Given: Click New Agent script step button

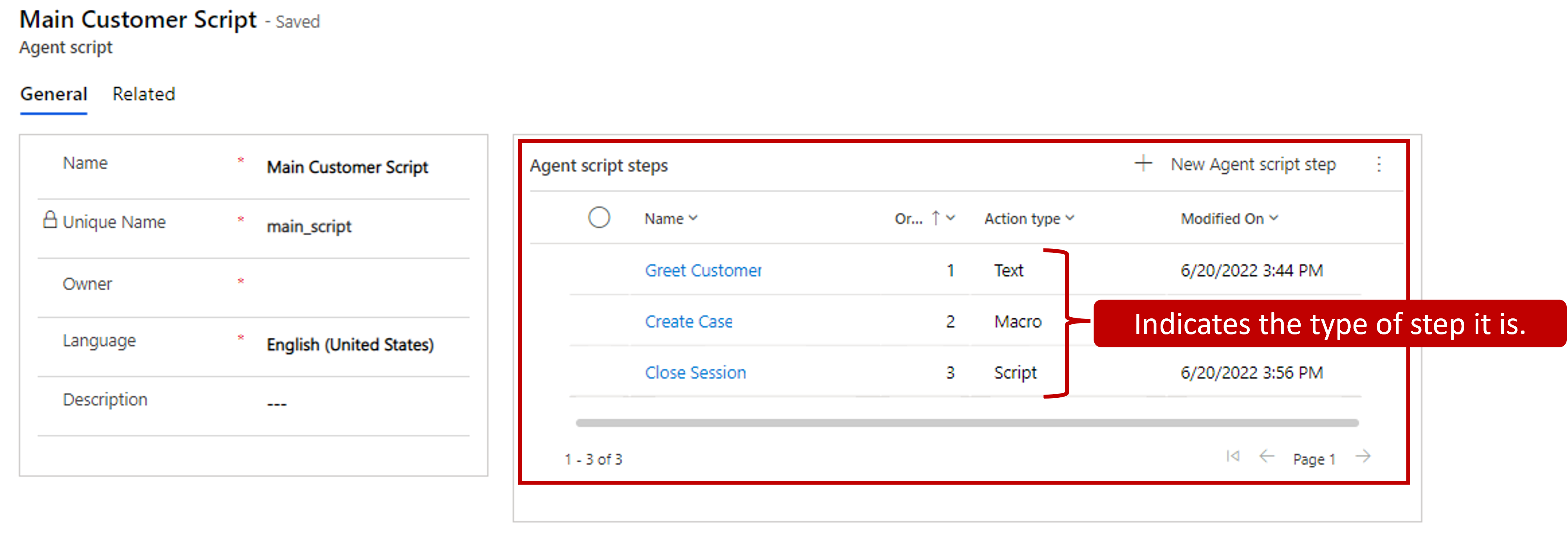Looking at the screenshot, I should click(x=1253, y=164).
